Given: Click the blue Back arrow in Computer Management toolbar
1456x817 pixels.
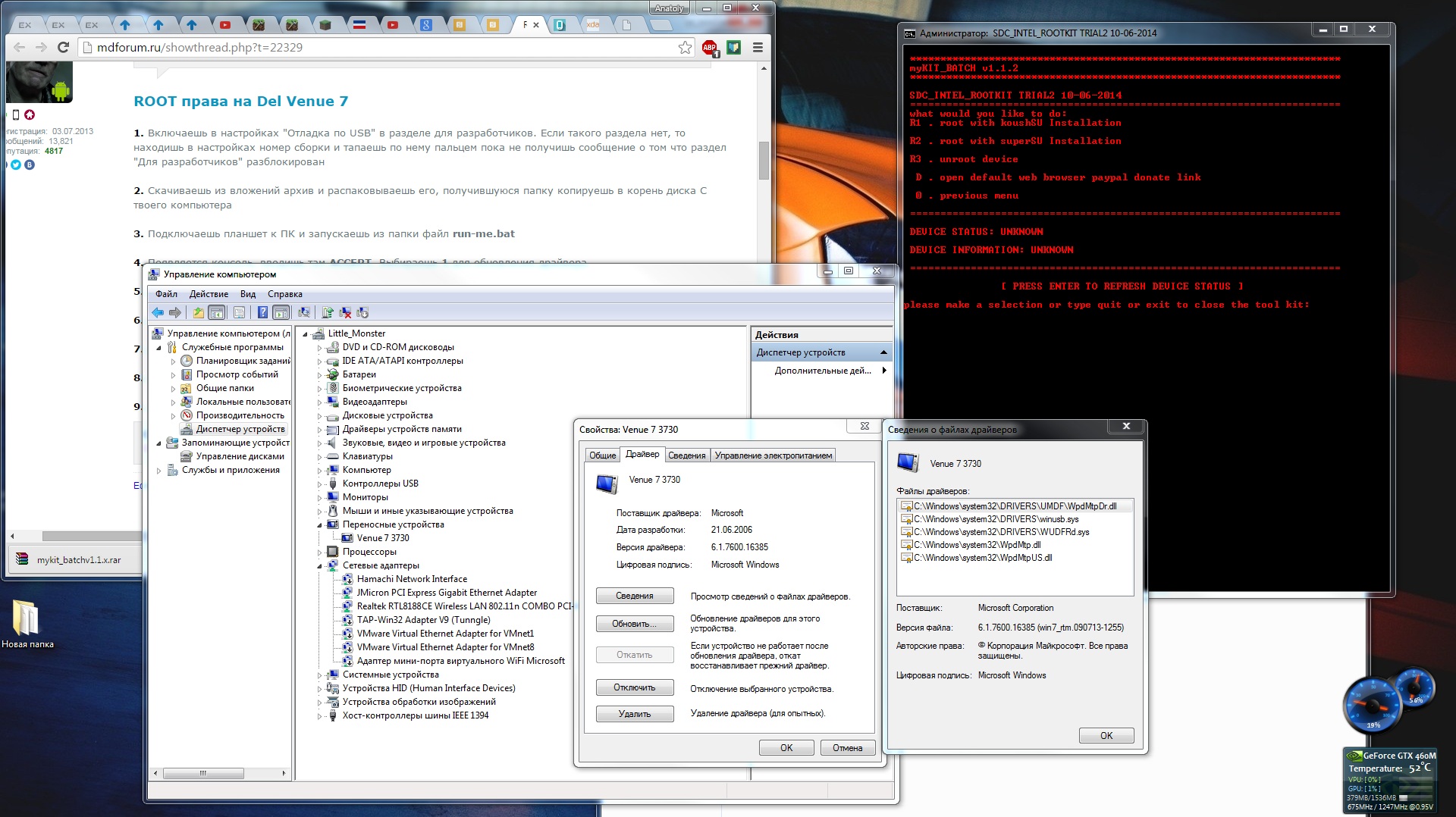Looking at the screenshot, I should coord(157,312).
